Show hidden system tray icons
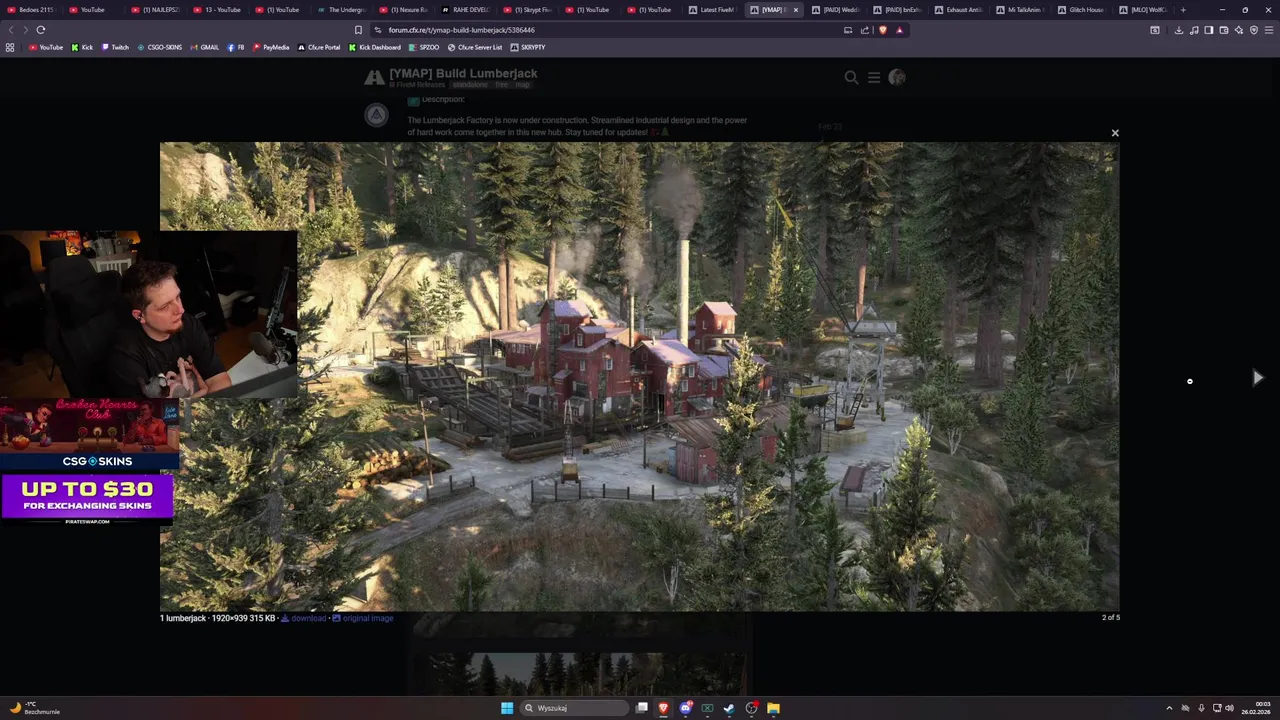 click(x=1169, y=708)
